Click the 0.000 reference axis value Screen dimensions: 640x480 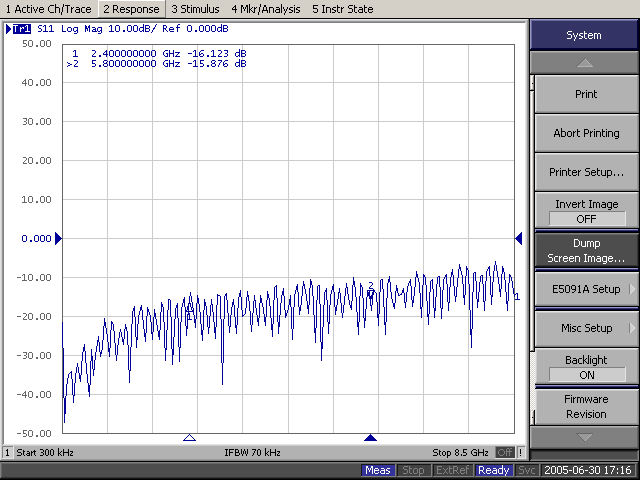click(36, 238)
